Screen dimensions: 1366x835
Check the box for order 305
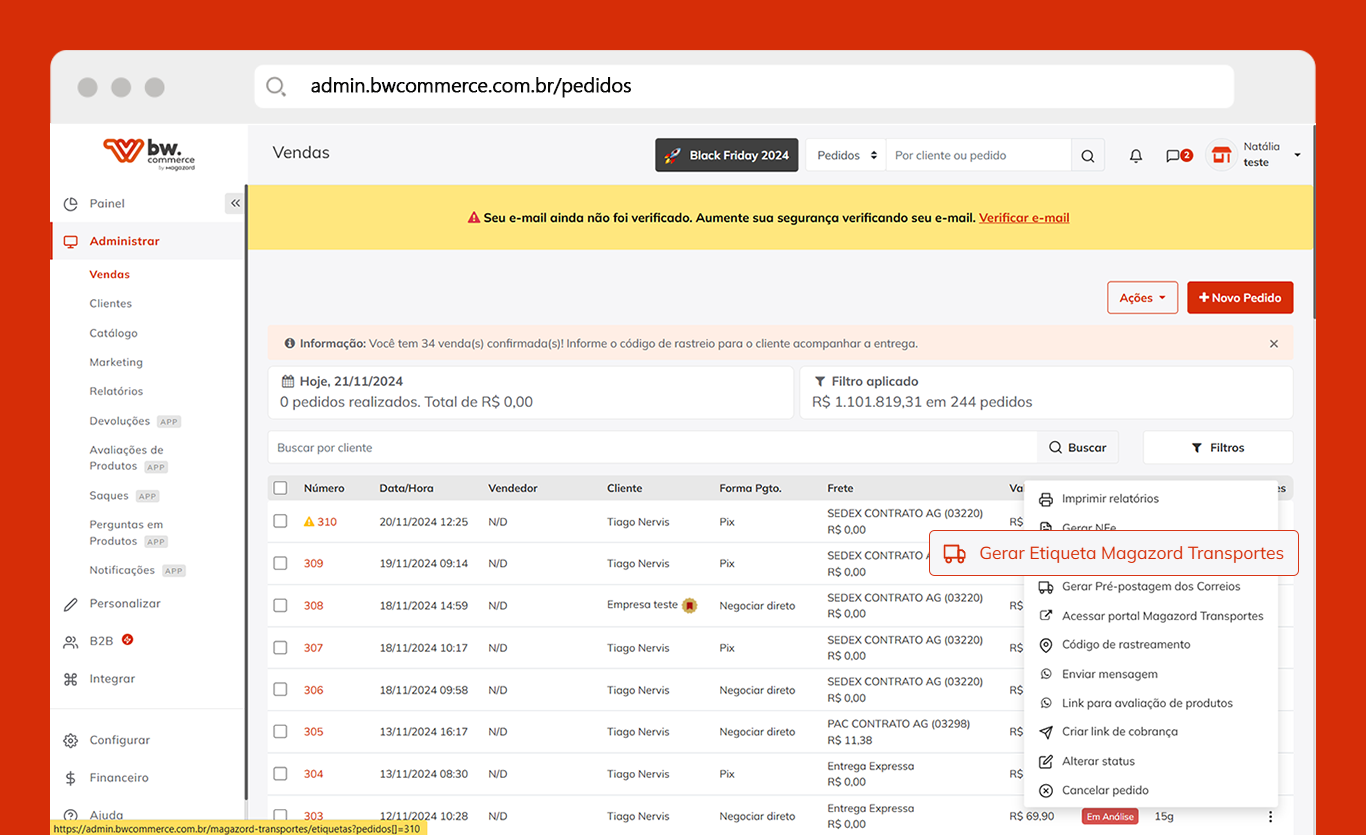click(280, 732)
